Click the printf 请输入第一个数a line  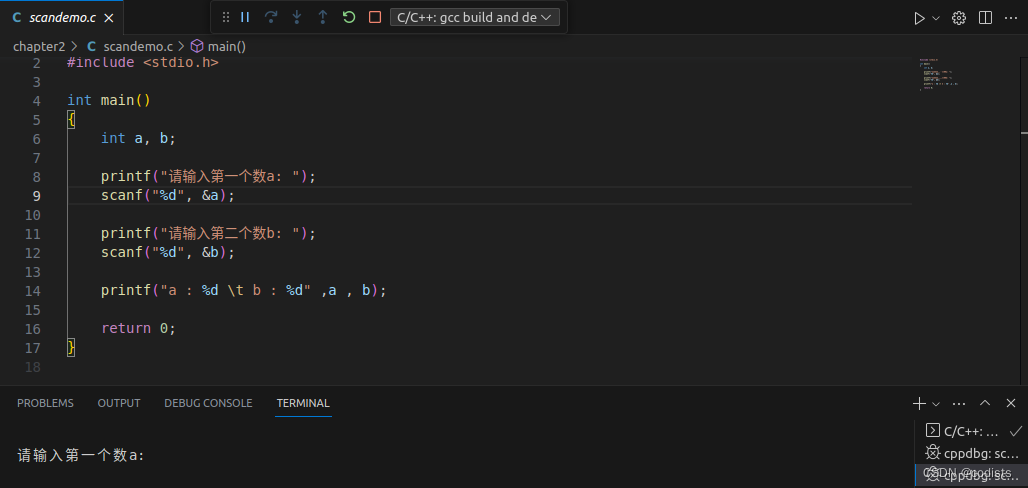[x=208, y=176]
